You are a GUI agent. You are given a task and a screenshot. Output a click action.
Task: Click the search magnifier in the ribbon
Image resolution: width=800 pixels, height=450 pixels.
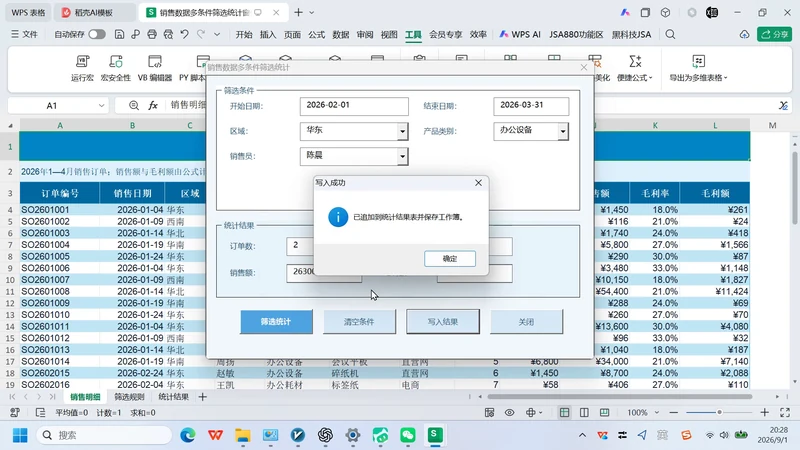[670, 34]
